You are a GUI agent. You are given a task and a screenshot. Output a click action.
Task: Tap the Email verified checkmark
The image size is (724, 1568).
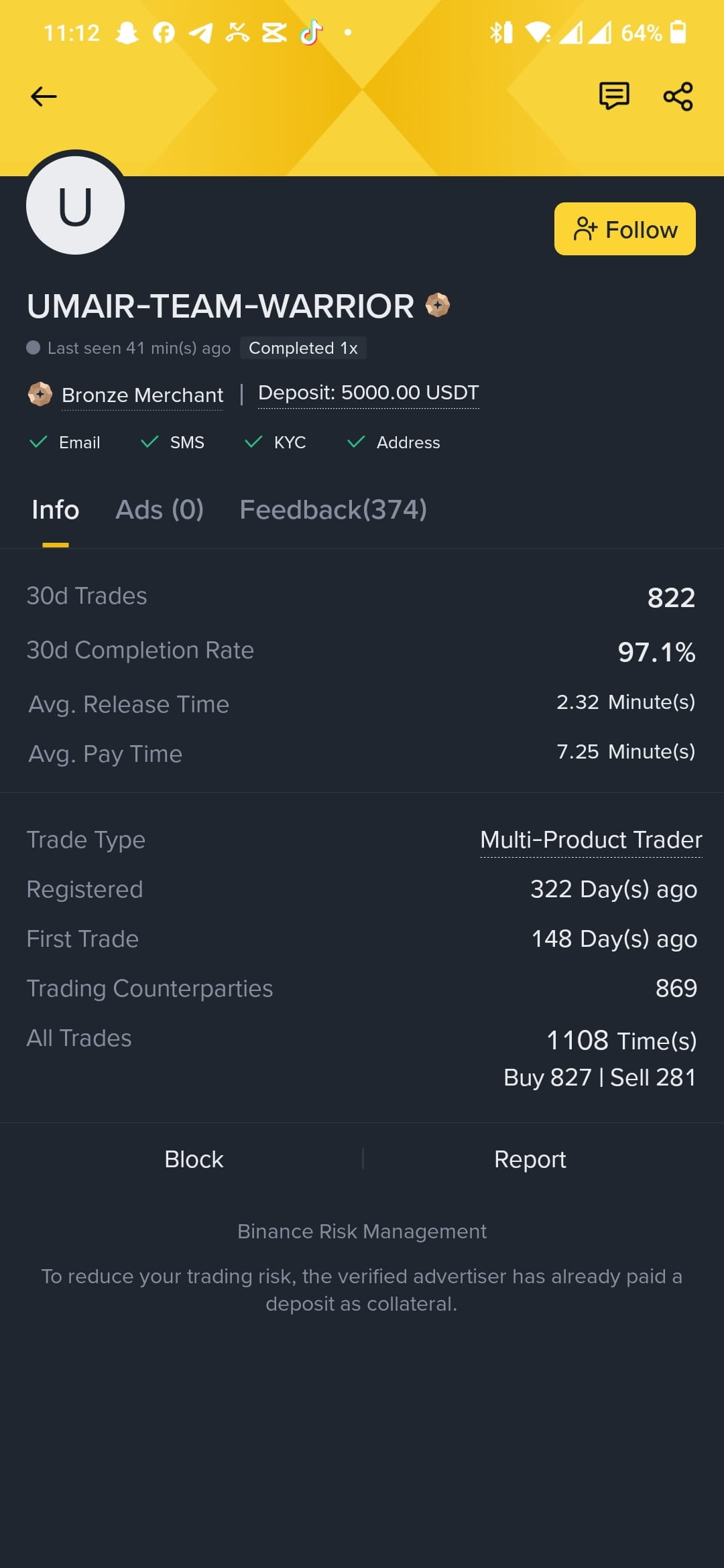click(x=39, y=442)
